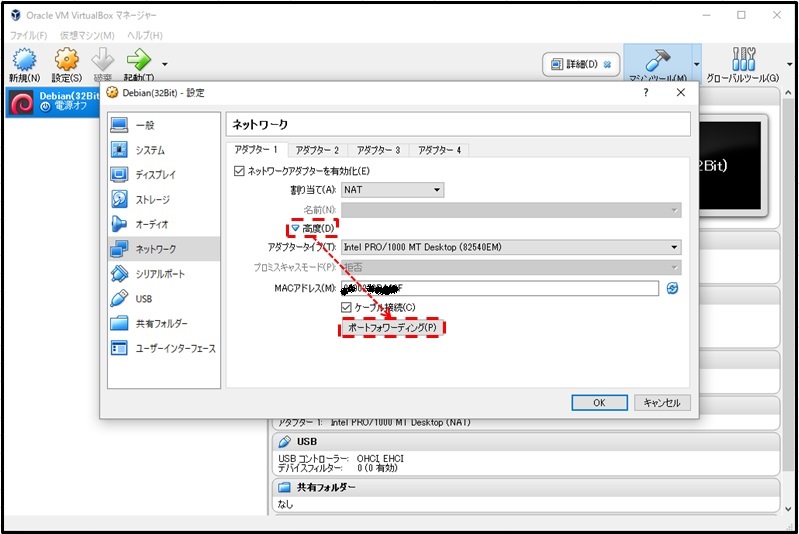Click 'アダプター 1: Intel PRO/1000 MT Desktop (NAT)' text

tap(375, 422)
